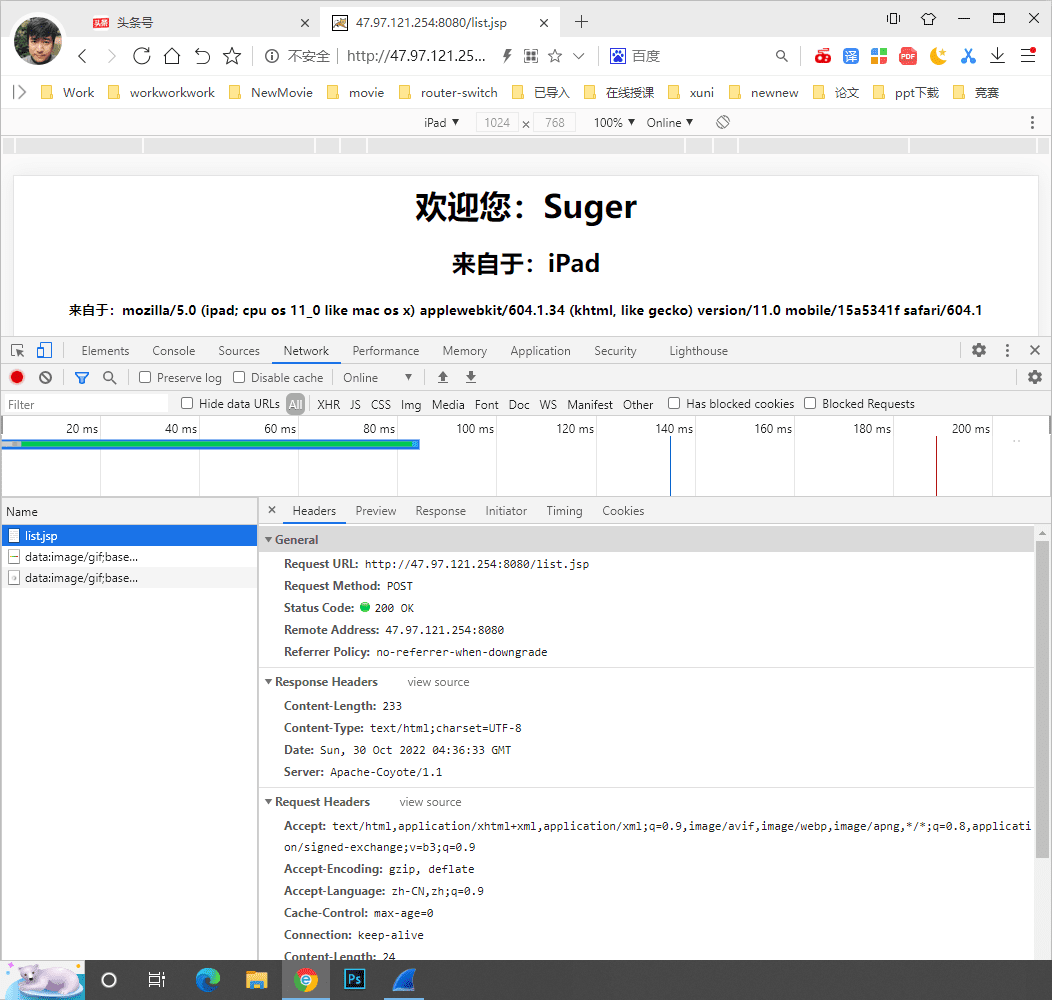This screenshot has width=1052, height=1000.
Task: Check the Disable cache option
Action: coord(239,377)
